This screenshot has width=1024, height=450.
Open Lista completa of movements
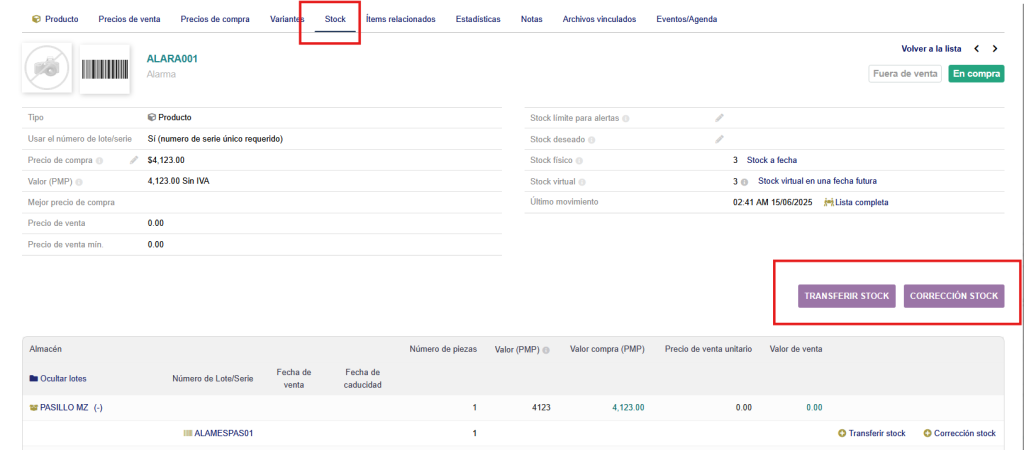point(861,202)
